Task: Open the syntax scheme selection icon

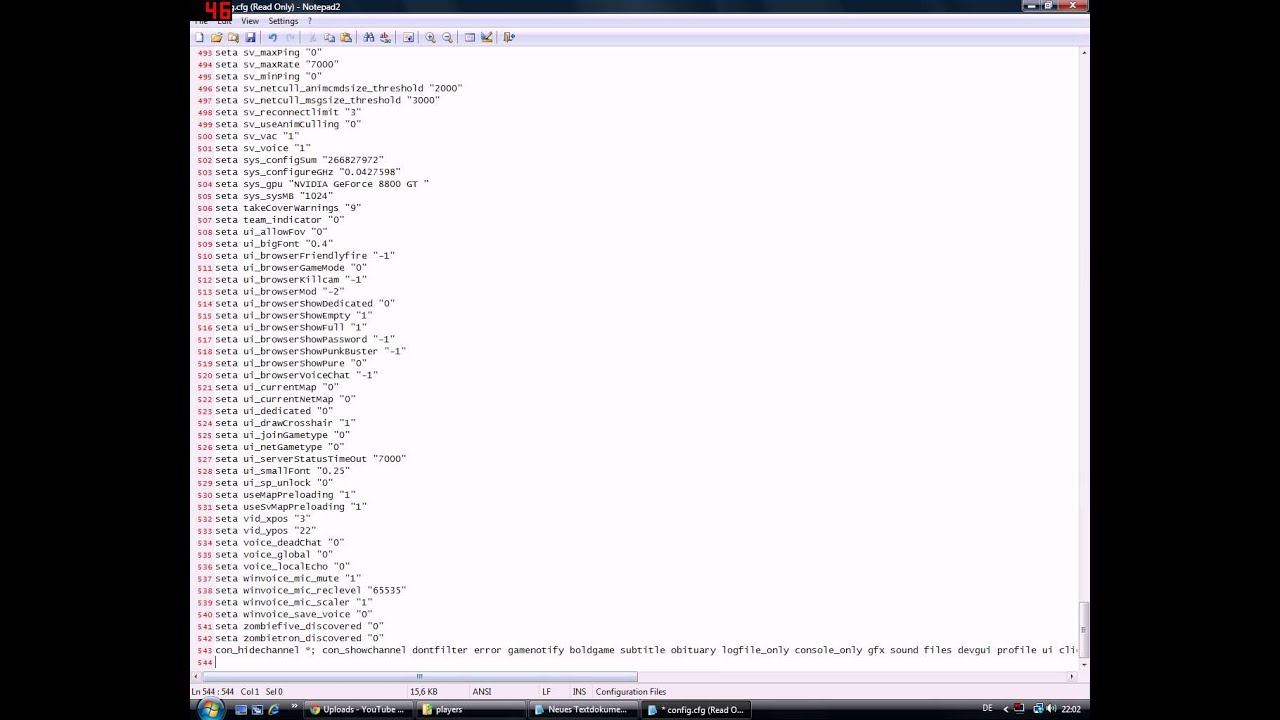Action: click(x=469, y=37)
